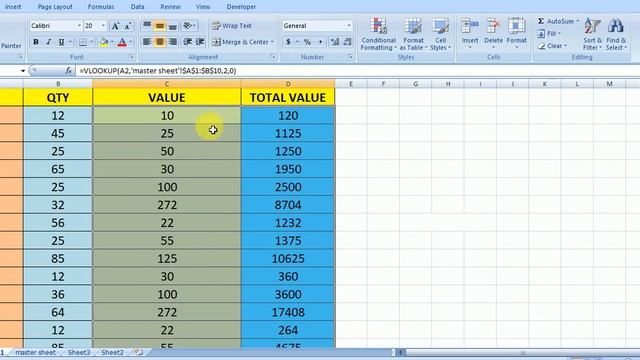Increase indent

[x=200, y=42]
